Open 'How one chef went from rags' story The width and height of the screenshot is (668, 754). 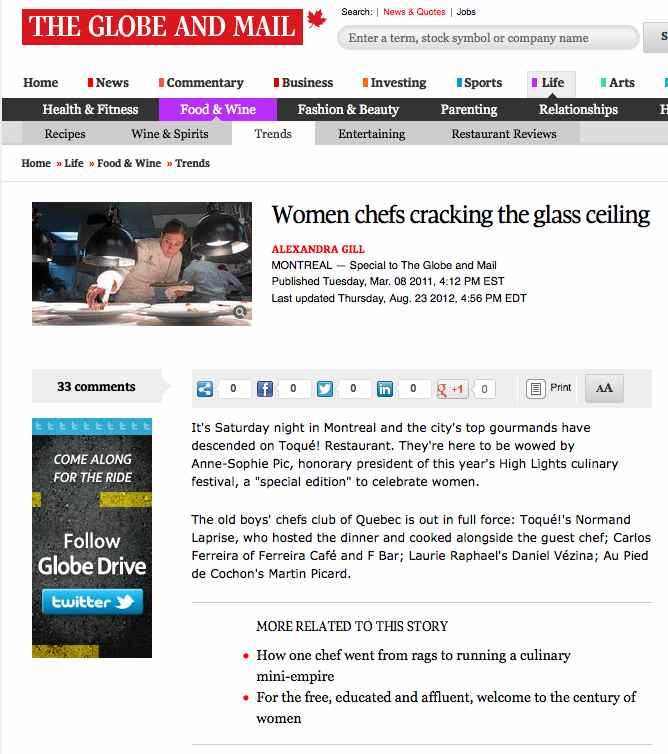pyautogui.click(x=413, y=666)
